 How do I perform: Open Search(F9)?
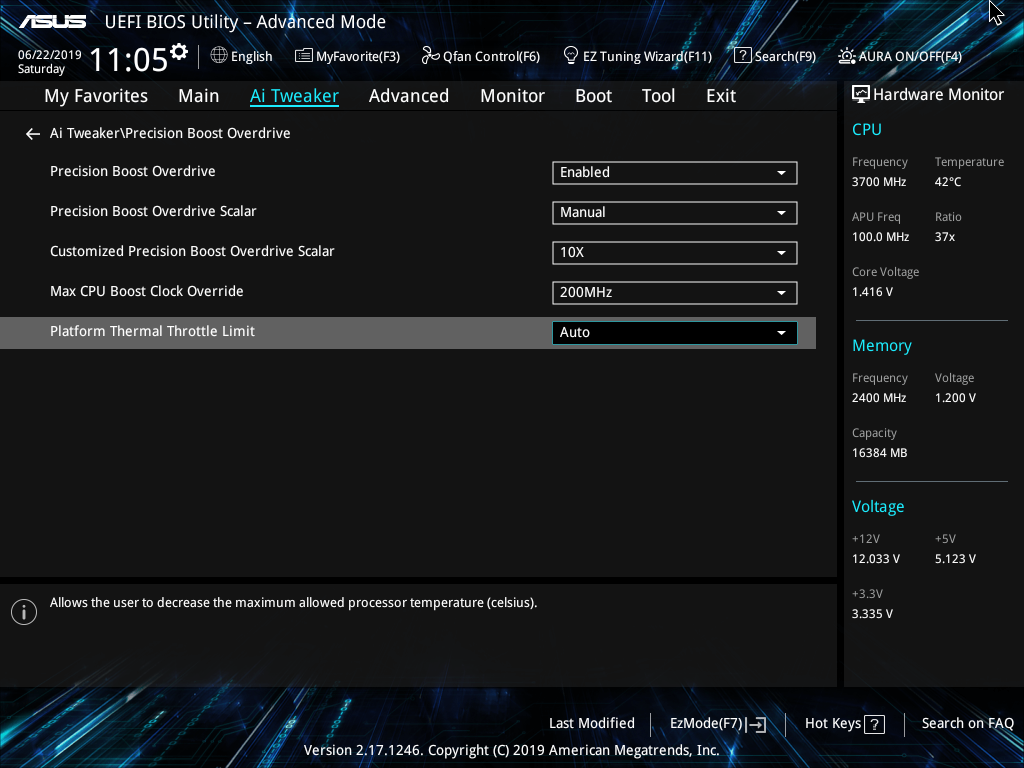click(775, 56)
